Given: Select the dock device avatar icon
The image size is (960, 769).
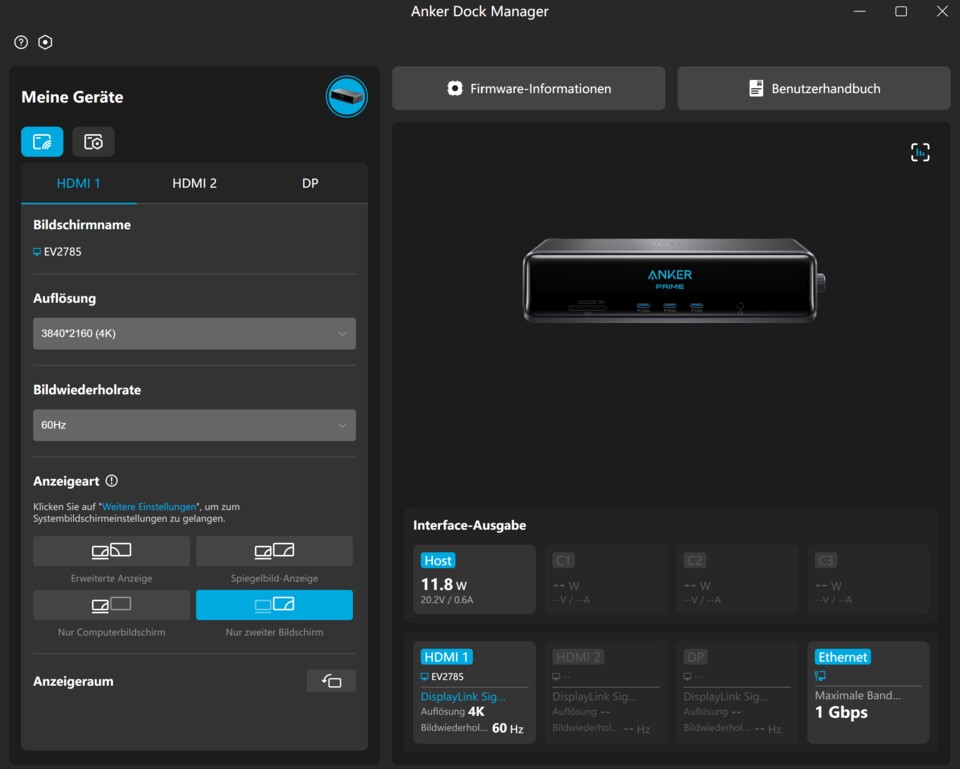Looking at the screenshot, I should [x=347, y=97].
